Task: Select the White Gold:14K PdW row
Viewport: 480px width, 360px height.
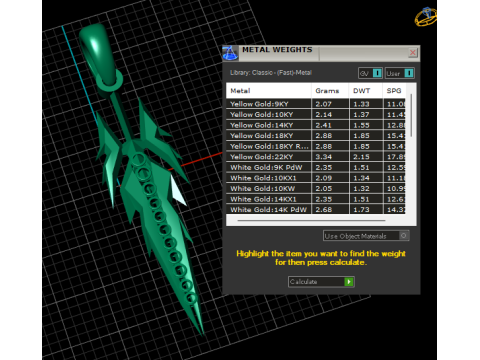Action: pos(316,209)
